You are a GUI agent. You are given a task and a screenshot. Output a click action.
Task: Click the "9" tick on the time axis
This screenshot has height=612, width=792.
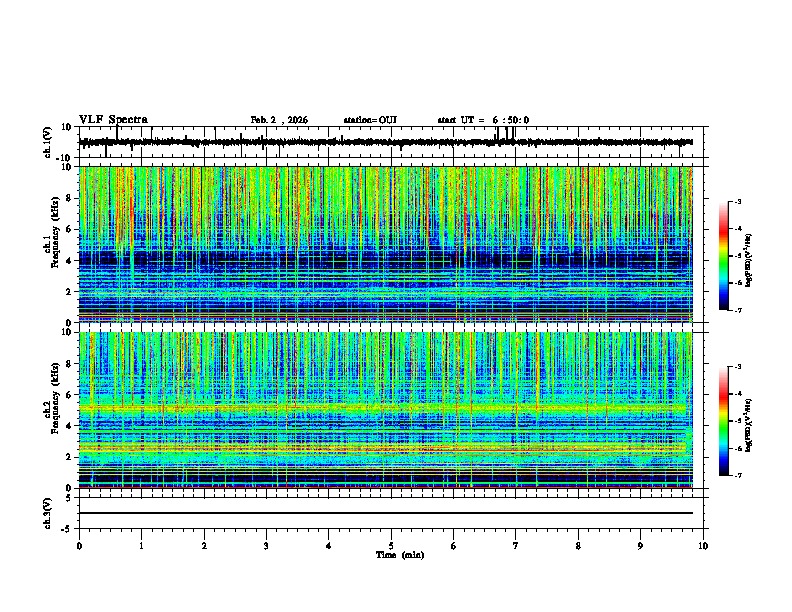coord(640,546)
